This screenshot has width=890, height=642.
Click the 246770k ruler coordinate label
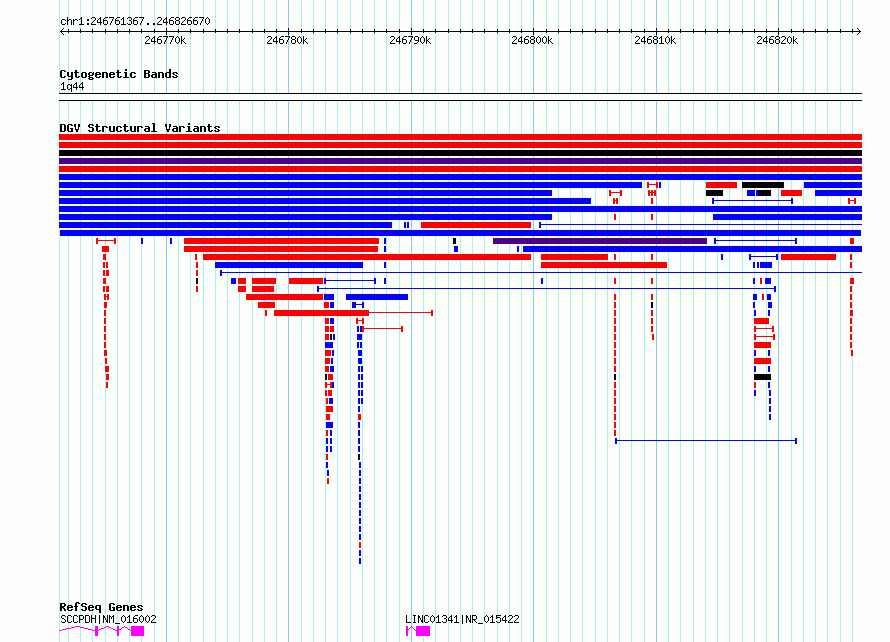point(165,40)
